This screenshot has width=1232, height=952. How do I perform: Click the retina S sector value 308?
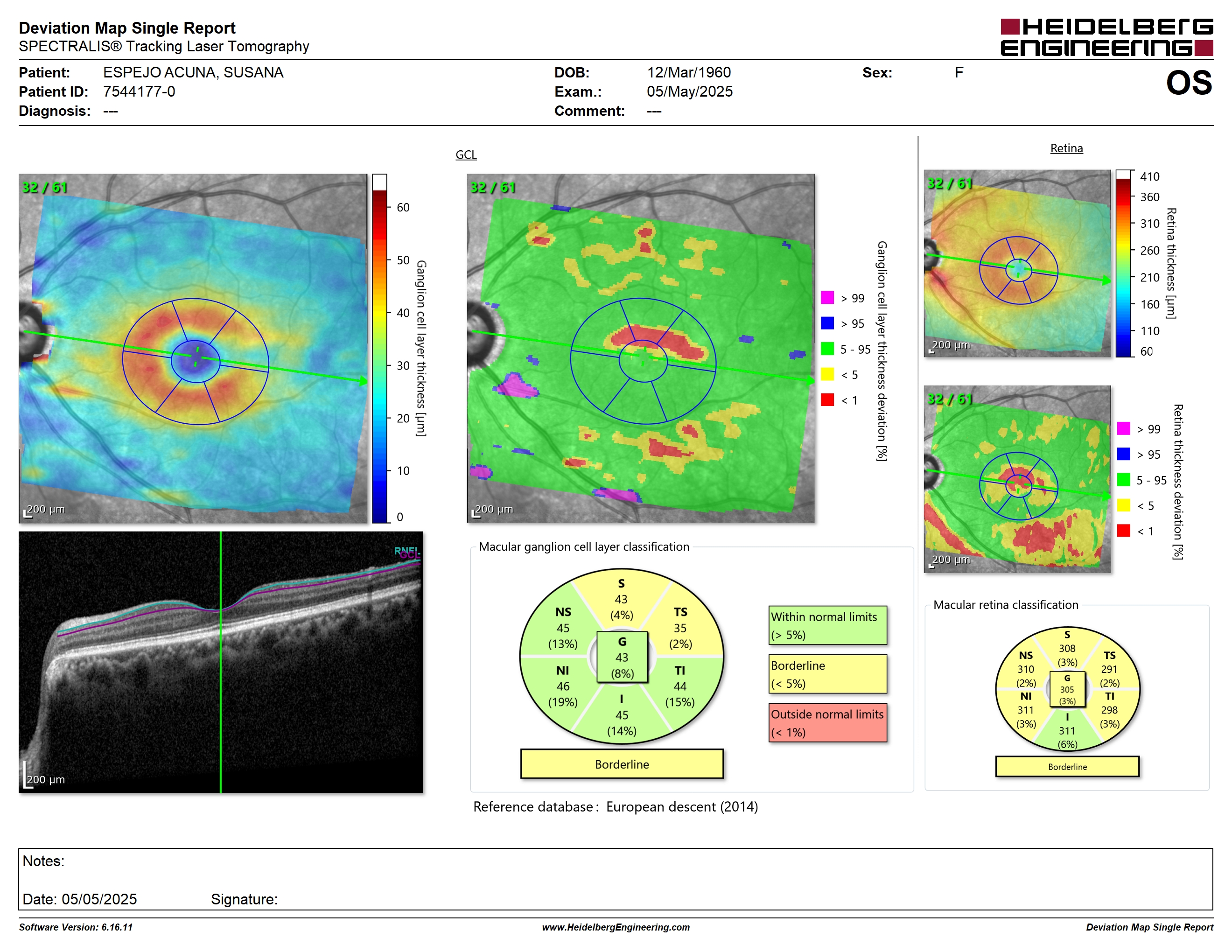1067,649
